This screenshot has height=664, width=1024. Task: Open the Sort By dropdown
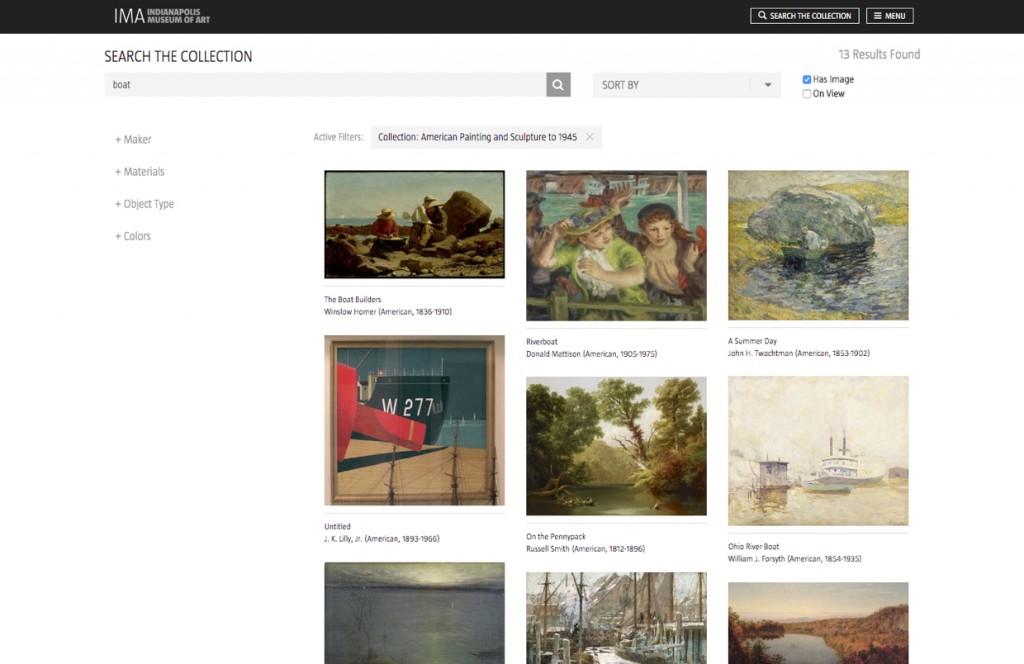[x=686, y=85]
